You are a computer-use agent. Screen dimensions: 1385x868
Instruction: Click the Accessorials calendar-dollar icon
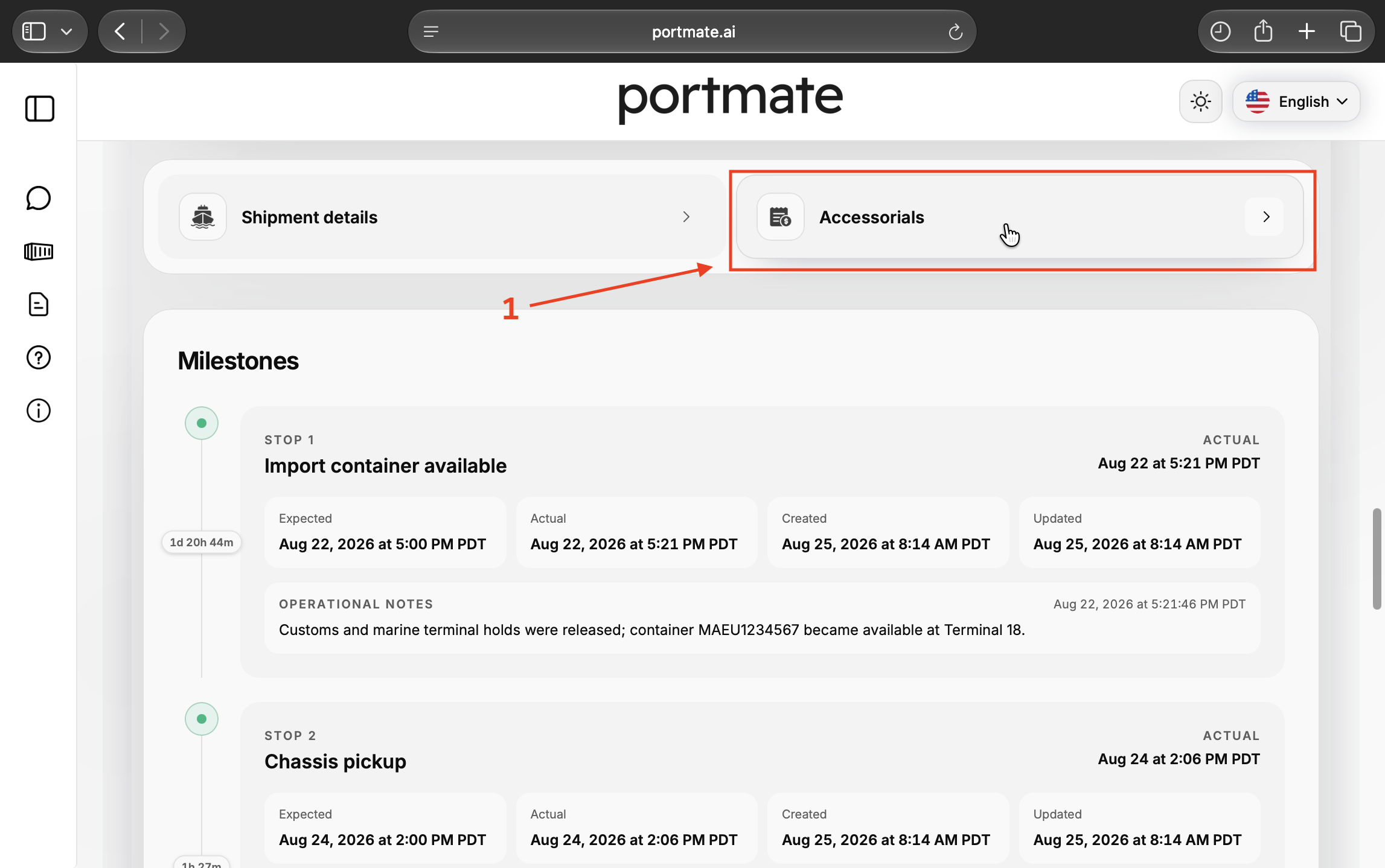pos(781,217)
